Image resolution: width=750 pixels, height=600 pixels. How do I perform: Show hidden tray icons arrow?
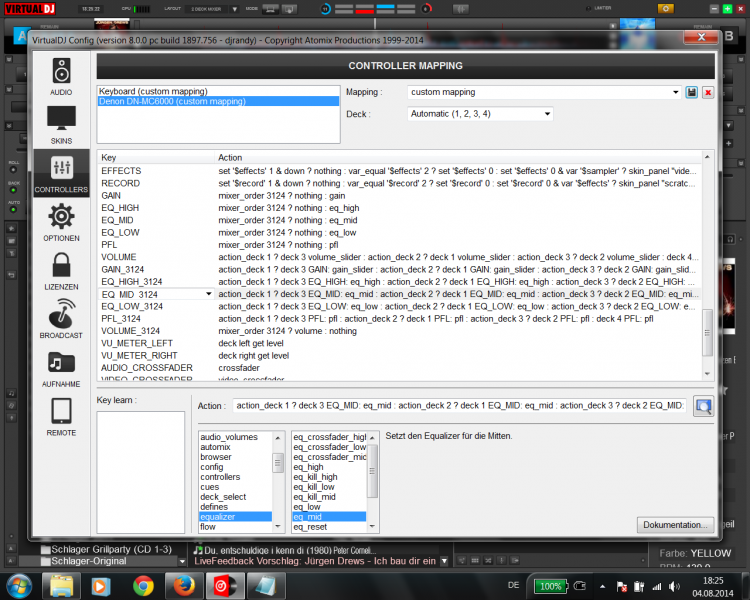(x=602, y=586)
